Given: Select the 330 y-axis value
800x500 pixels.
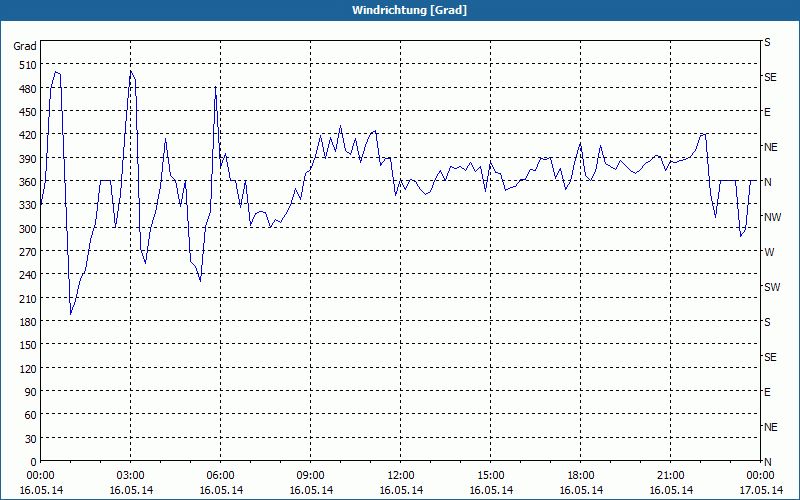Looking at the screenshot, I should coord(29,205).
